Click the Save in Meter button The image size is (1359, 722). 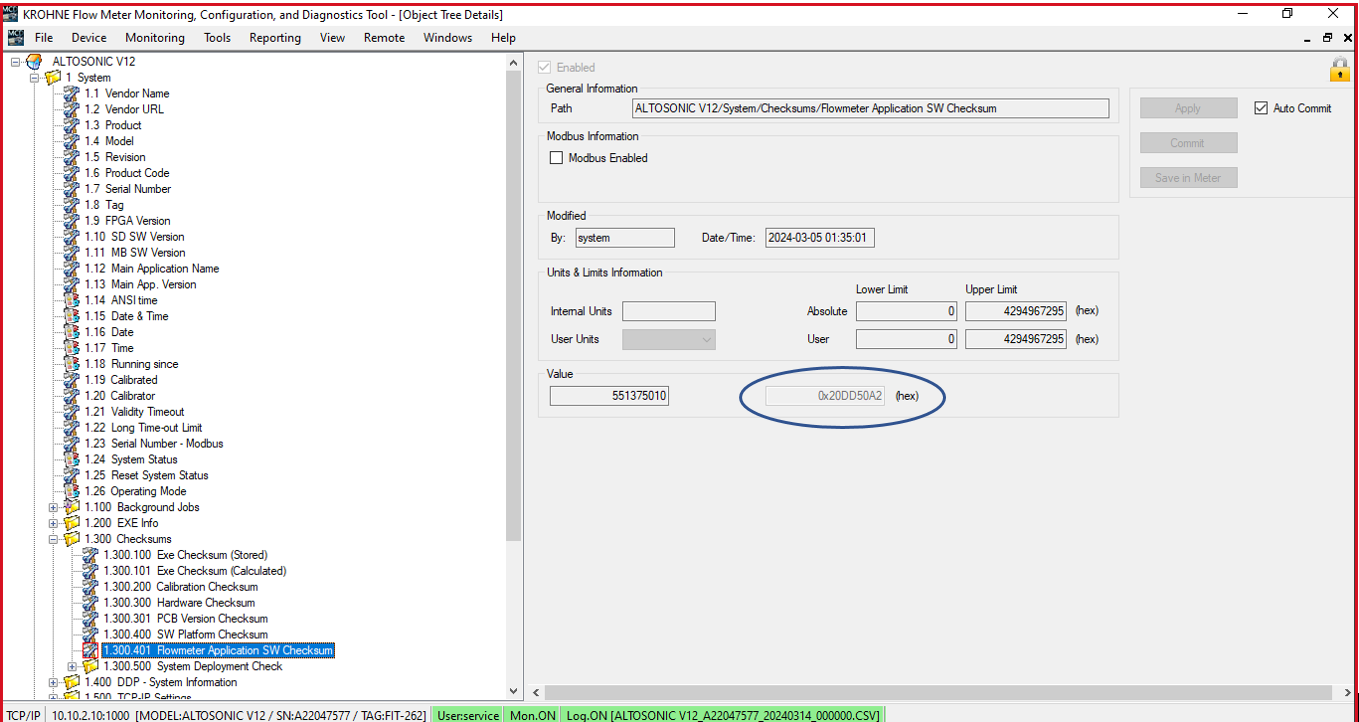[1188, 178]
